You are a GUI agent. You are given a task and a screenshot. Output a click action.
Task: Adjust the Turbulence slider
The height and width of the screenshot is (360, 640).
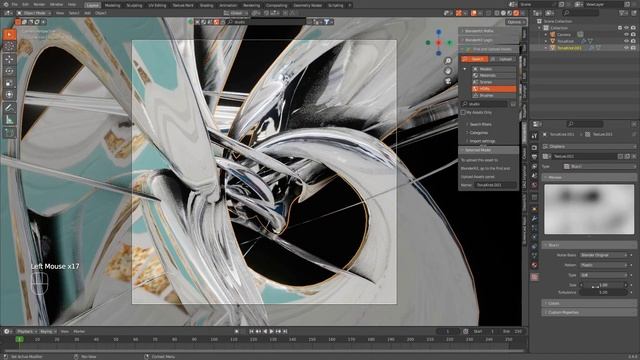click(x=604, y=292)
